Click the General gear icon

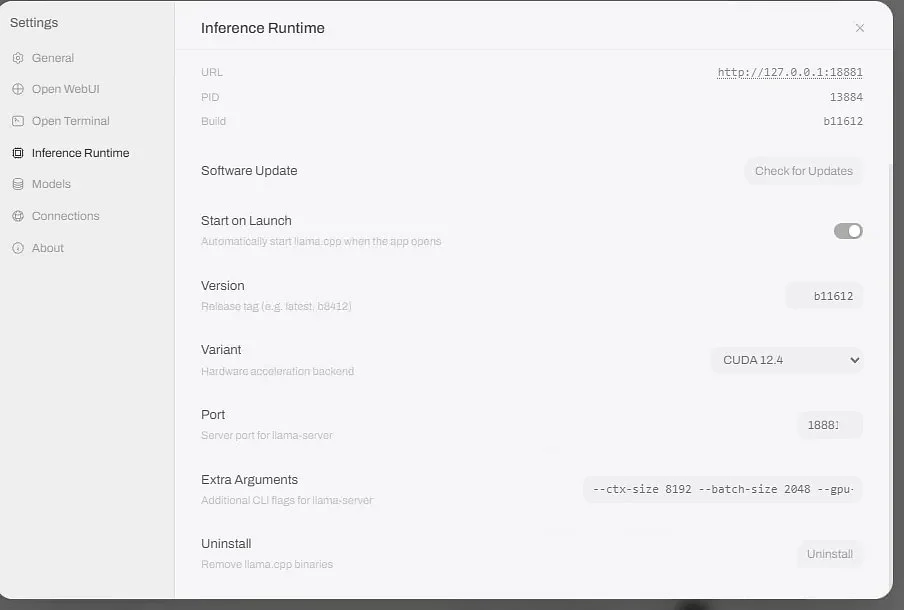[18, 58]
